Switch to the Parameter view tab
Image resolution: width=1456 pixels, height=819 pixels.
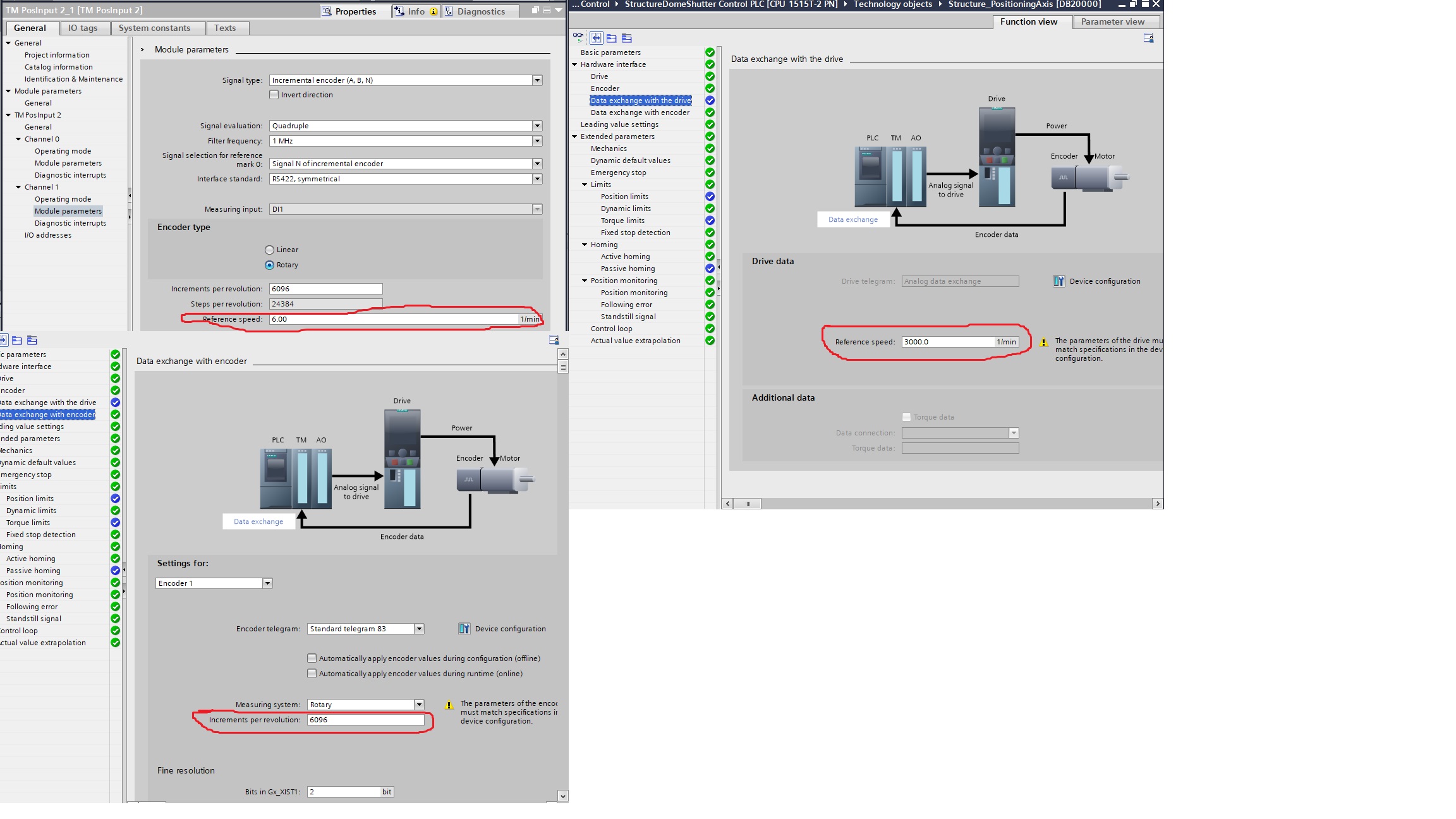click(x=1112, y=21)
